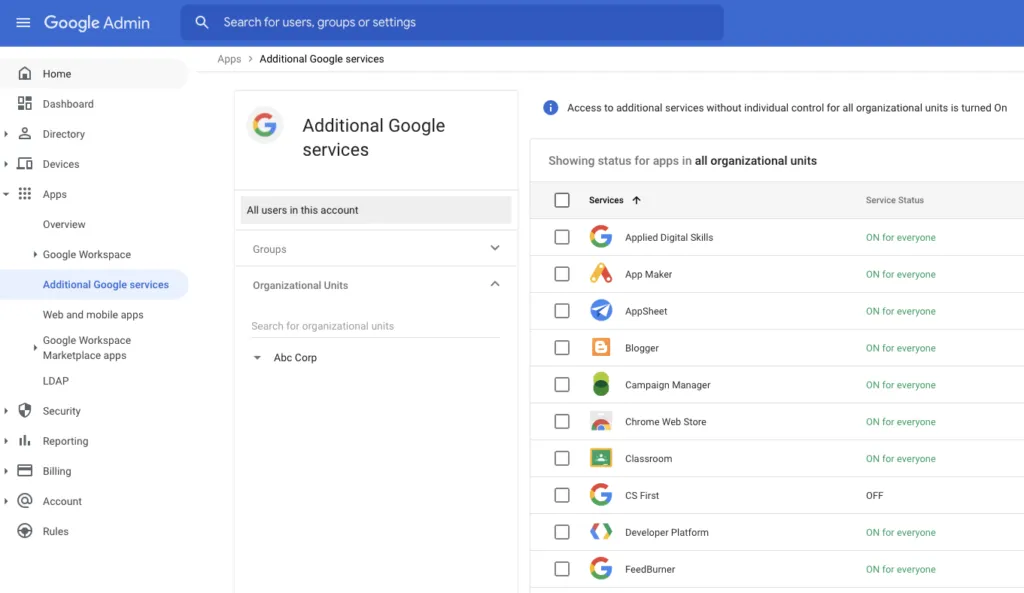Click the Security shield icon

click(25, 410)
